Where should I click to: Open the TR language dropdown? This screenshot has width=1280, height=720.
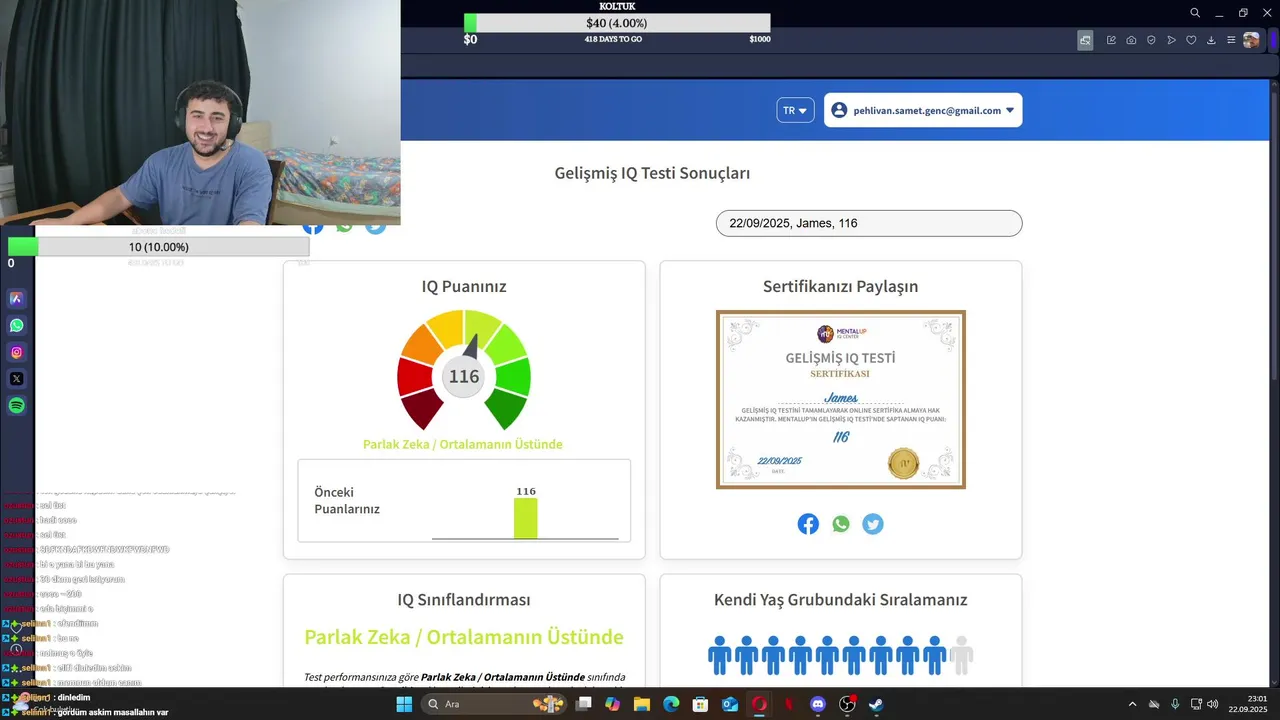[x=795, y=110]
